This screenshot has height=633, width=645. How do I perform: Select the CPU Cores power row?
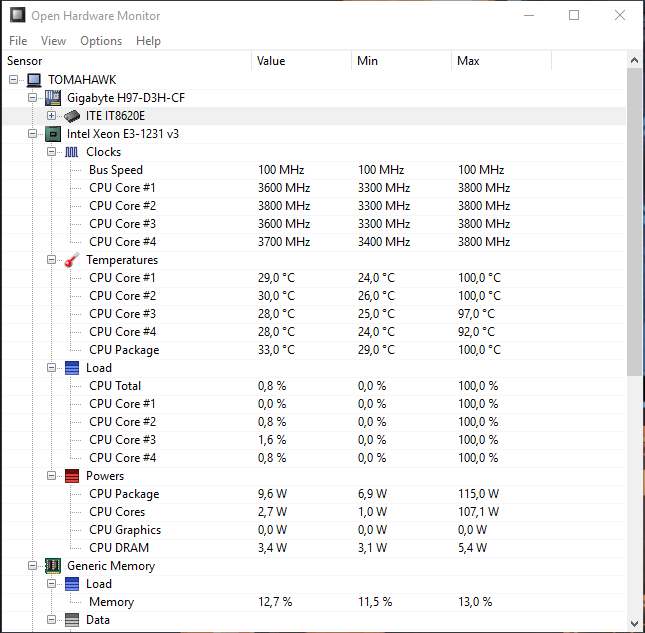(315, 512)
